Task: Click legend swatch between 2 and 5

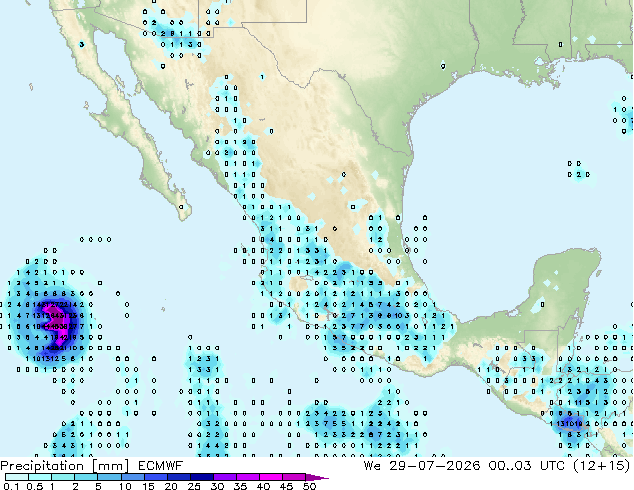Action: point(86,477)
